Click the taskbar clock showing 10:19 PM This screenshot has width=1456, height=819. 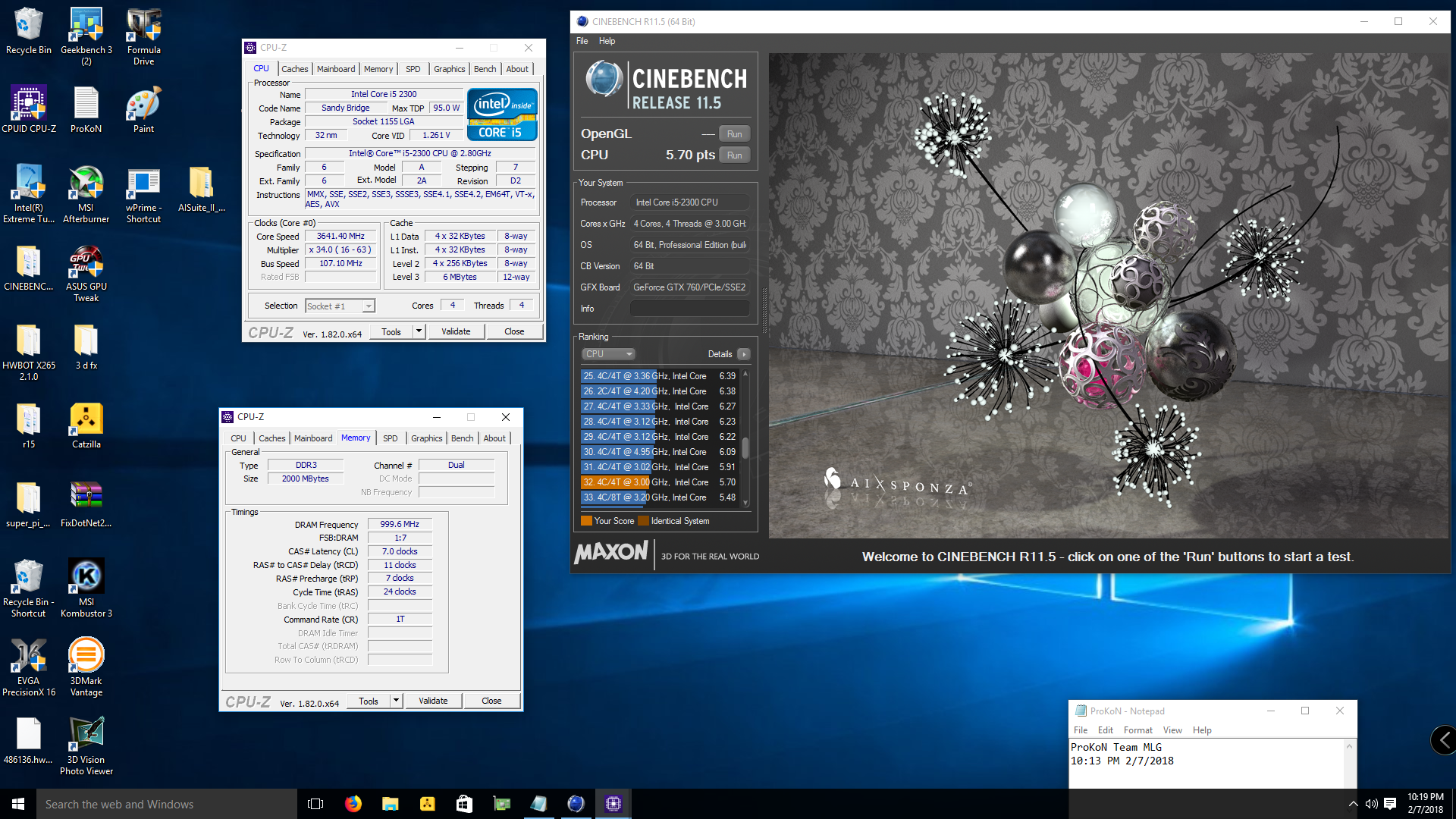click(1425, 804)
